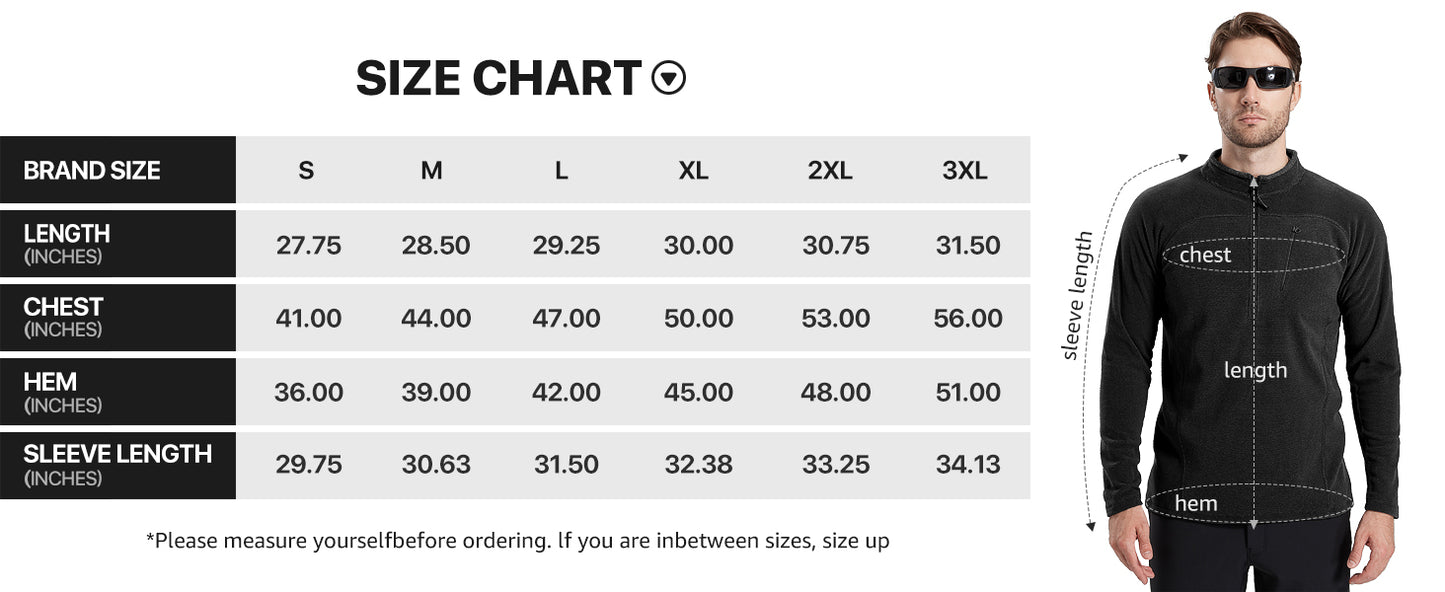Click the SIZE CHART heading
Image resolution: width=1445 pixels, height=592 pixels.
498,78
